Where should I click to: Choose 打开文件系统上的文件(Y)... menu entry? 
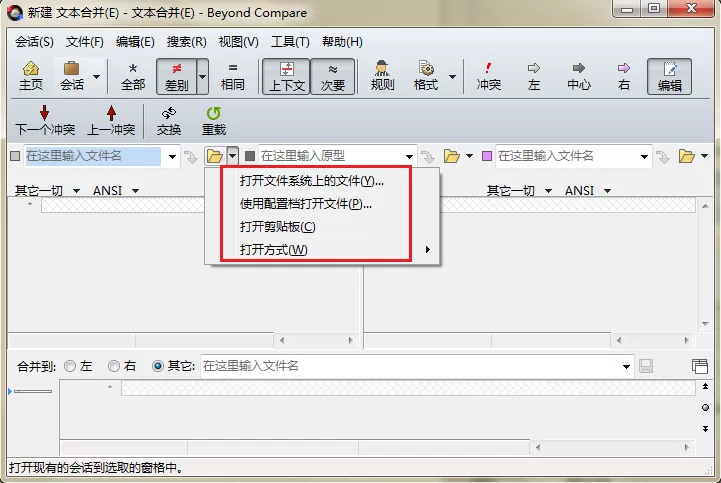coord(322,181)
